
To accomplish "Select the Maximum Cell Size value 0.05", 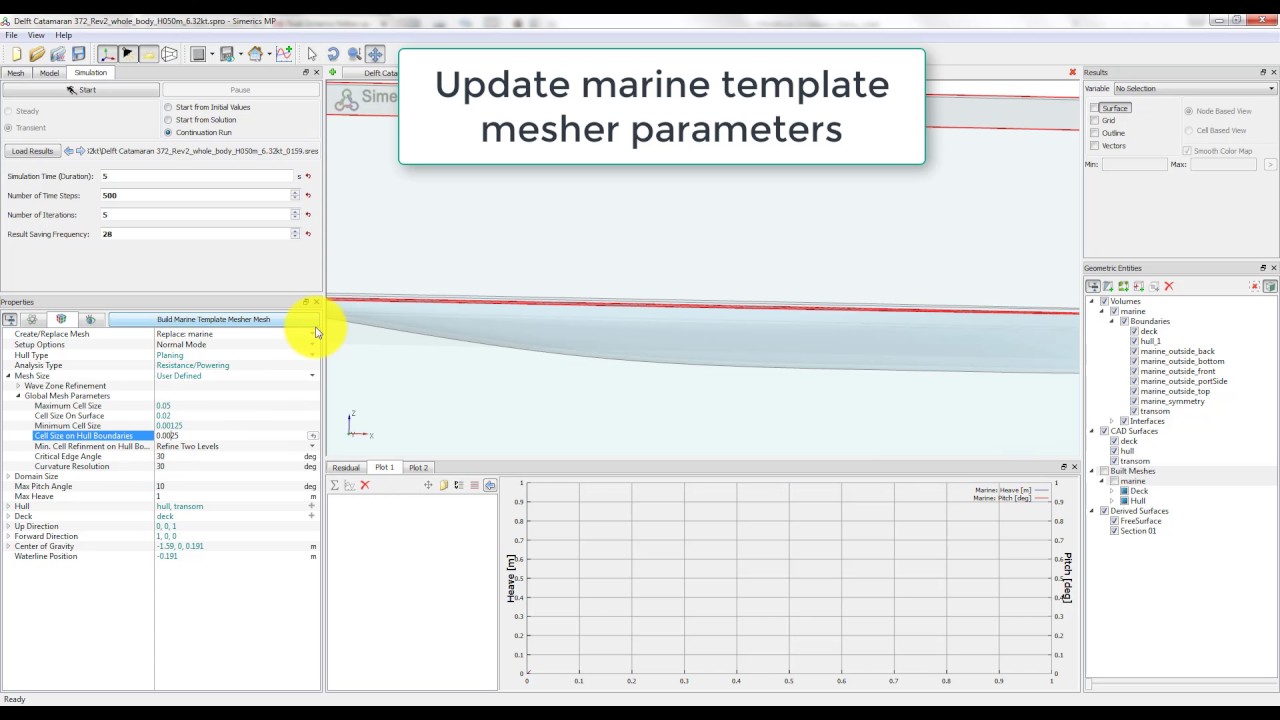I will pos(163,406).
